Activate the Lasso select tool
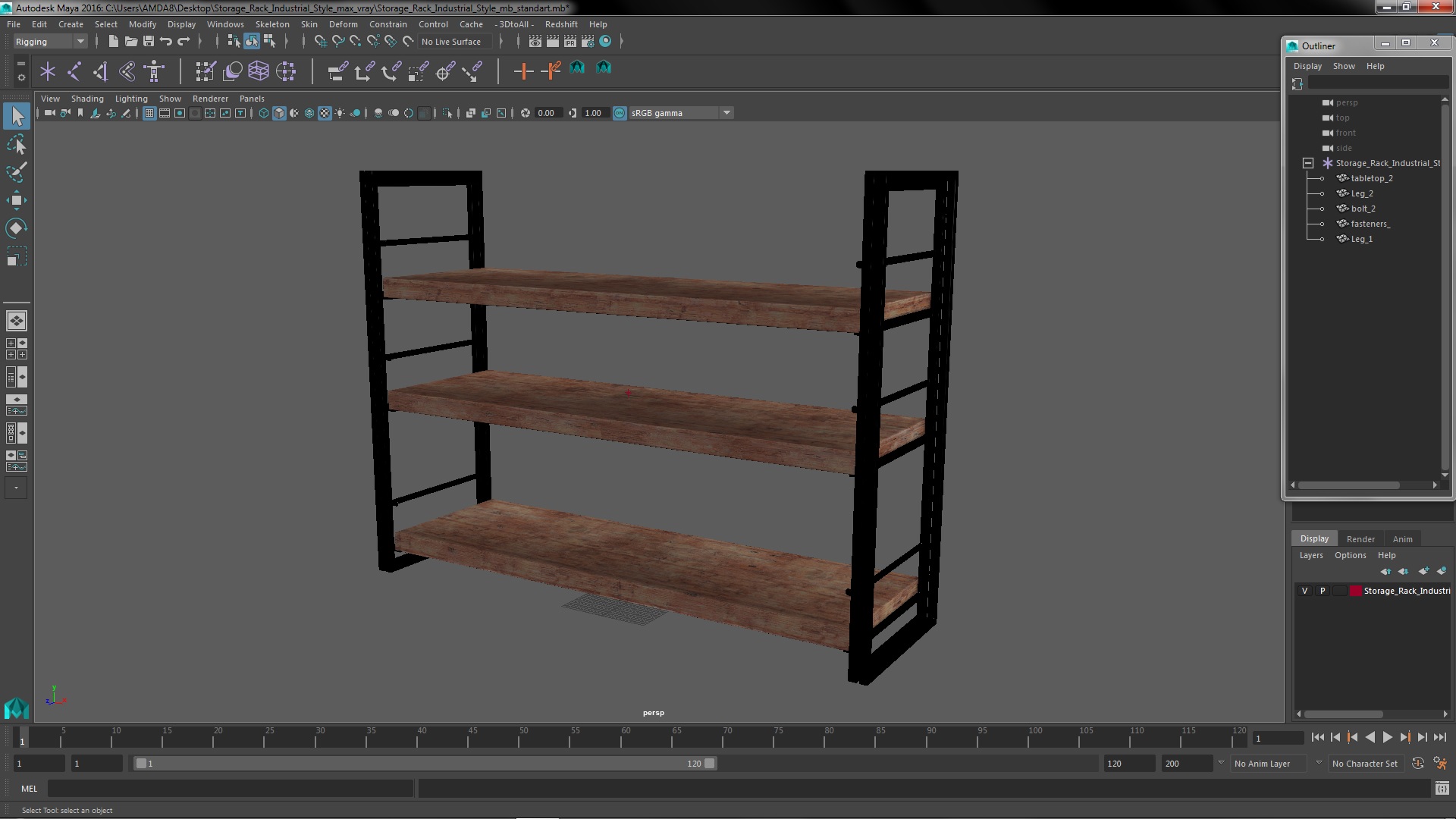 click(x=17, y=144)
